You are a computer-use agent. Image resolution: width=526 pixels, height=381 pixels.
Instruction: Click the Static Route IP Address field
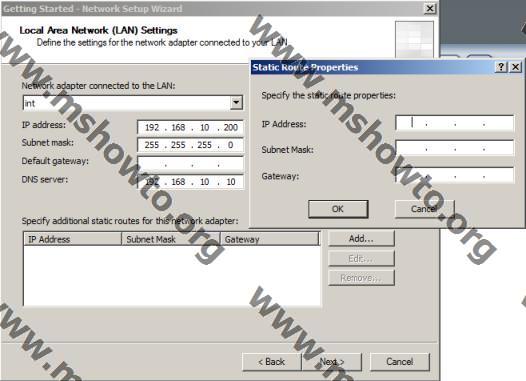[455, 123]
